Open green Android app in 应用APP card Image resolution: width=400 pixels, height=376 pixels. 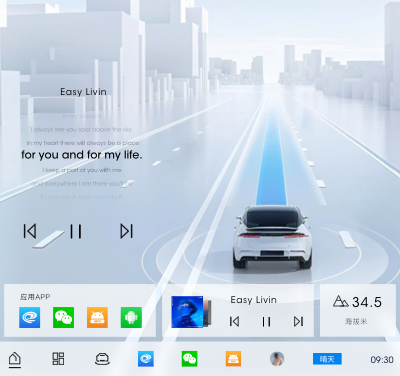point(131,317)
